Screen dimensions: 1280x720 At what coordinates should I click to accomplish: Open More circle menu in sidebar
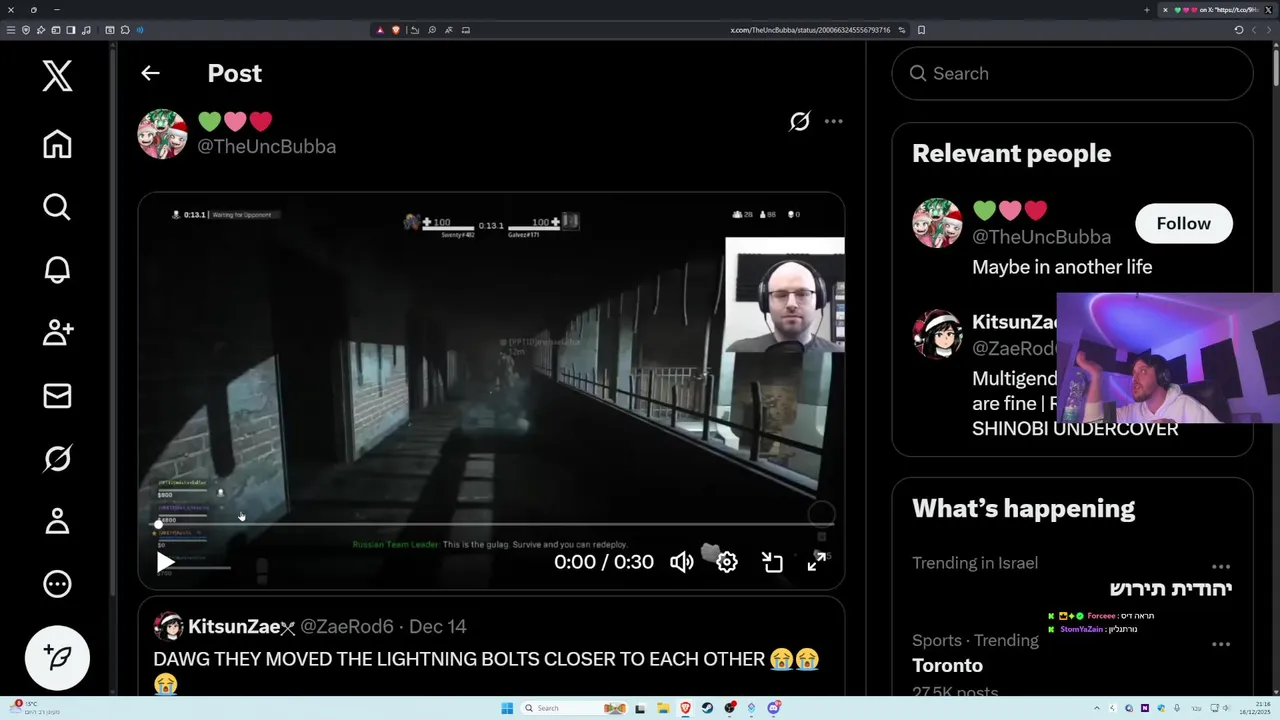[57, 584]
